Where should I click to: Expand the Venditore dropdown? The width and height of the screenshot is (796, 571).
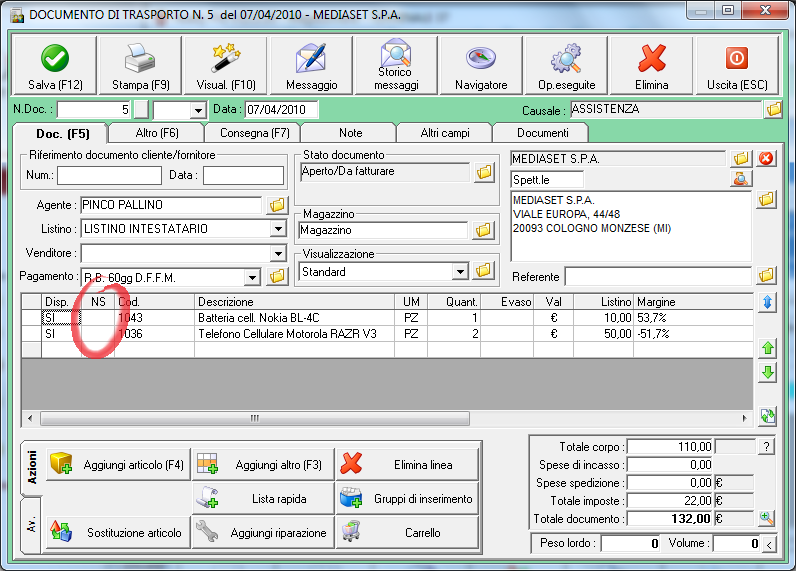click(x=278, y=253)
